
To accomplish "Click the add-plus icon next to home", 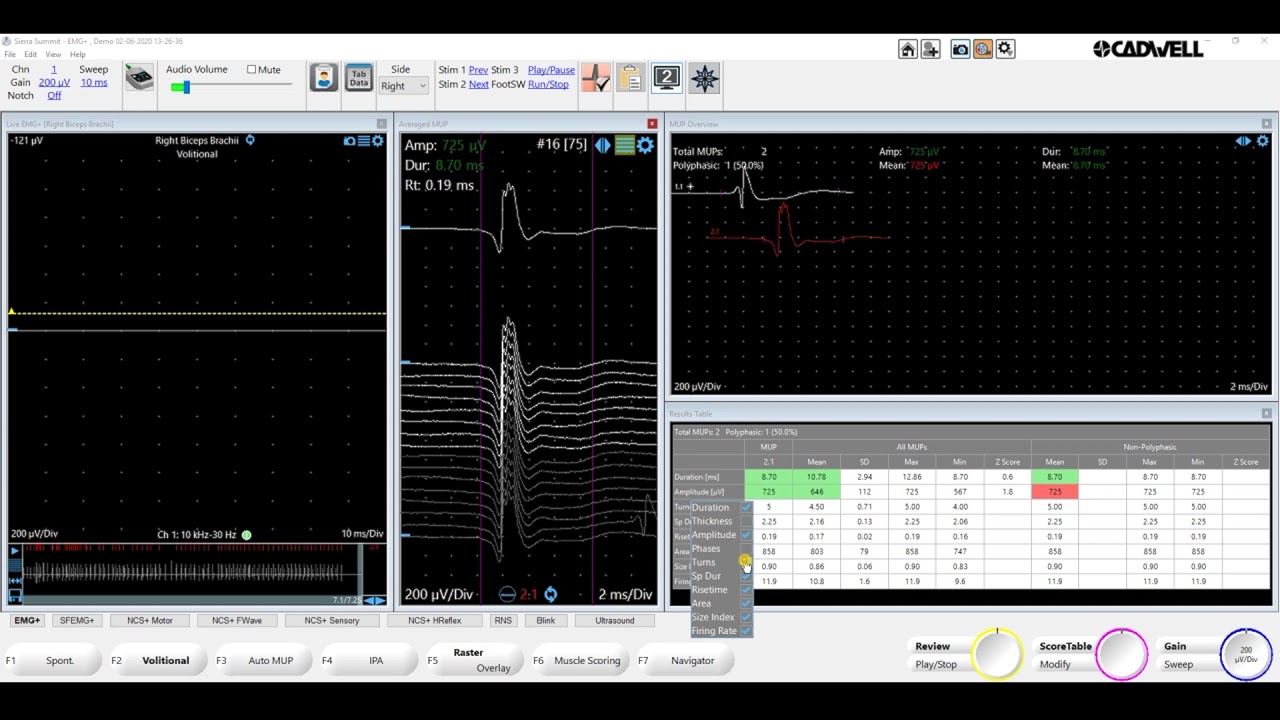I will [x=930, y=49].
